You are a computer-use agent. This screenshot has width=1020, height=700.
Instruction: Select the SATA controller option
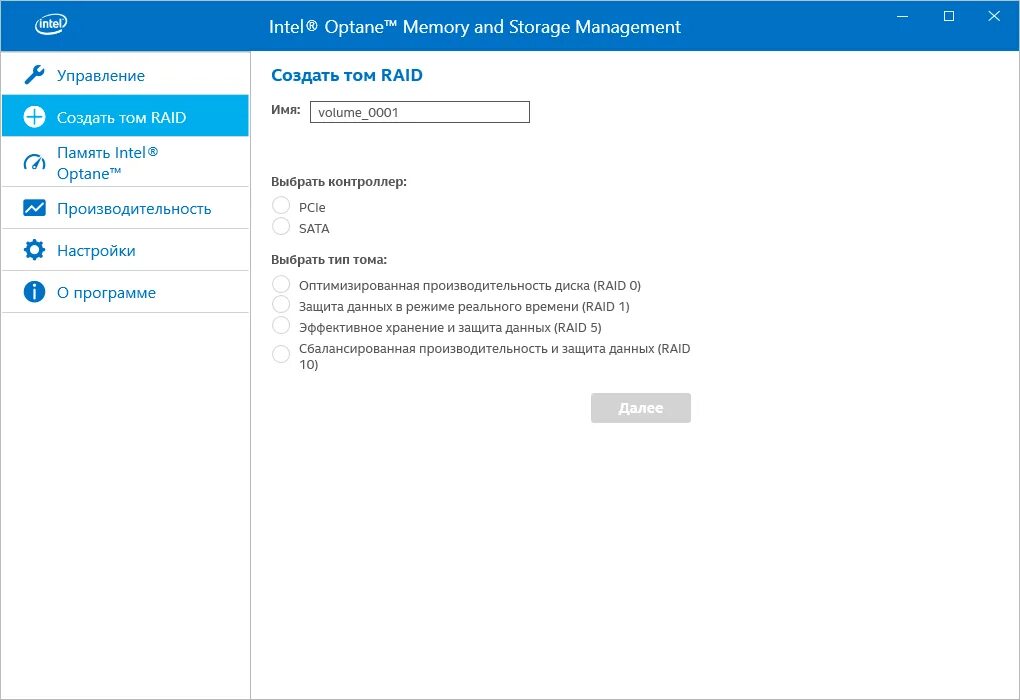pos(281,227)
